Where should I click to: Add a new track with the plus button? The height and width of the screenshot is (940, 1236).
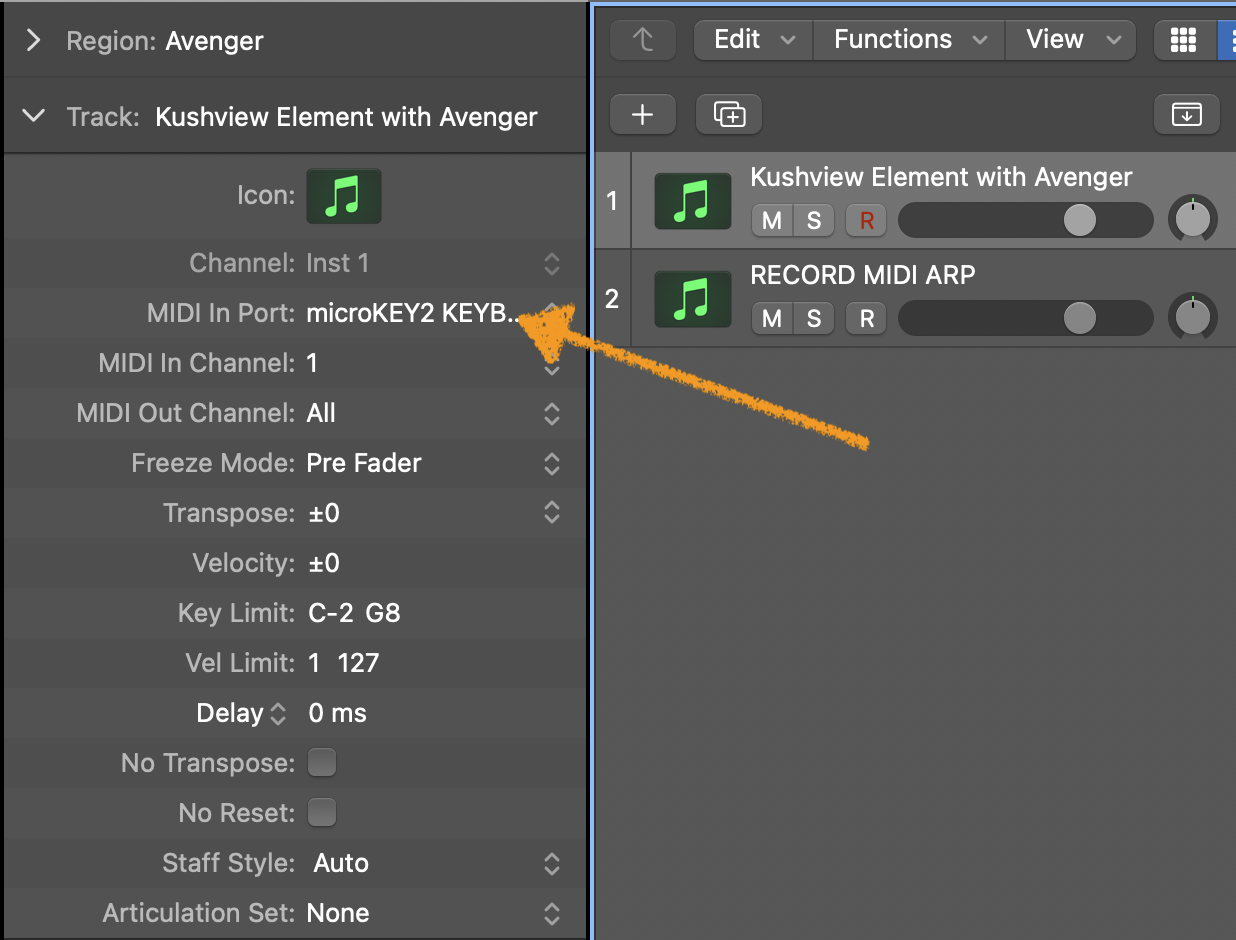point(643,115)
